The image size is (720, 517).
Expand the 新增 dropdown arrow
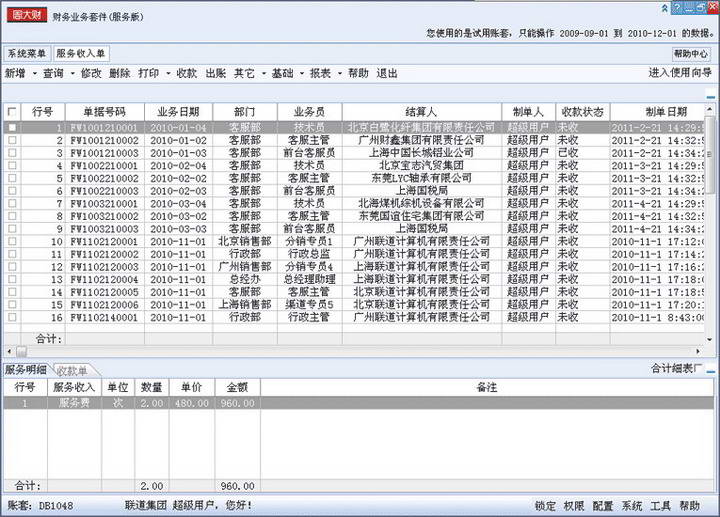point(35,74)
